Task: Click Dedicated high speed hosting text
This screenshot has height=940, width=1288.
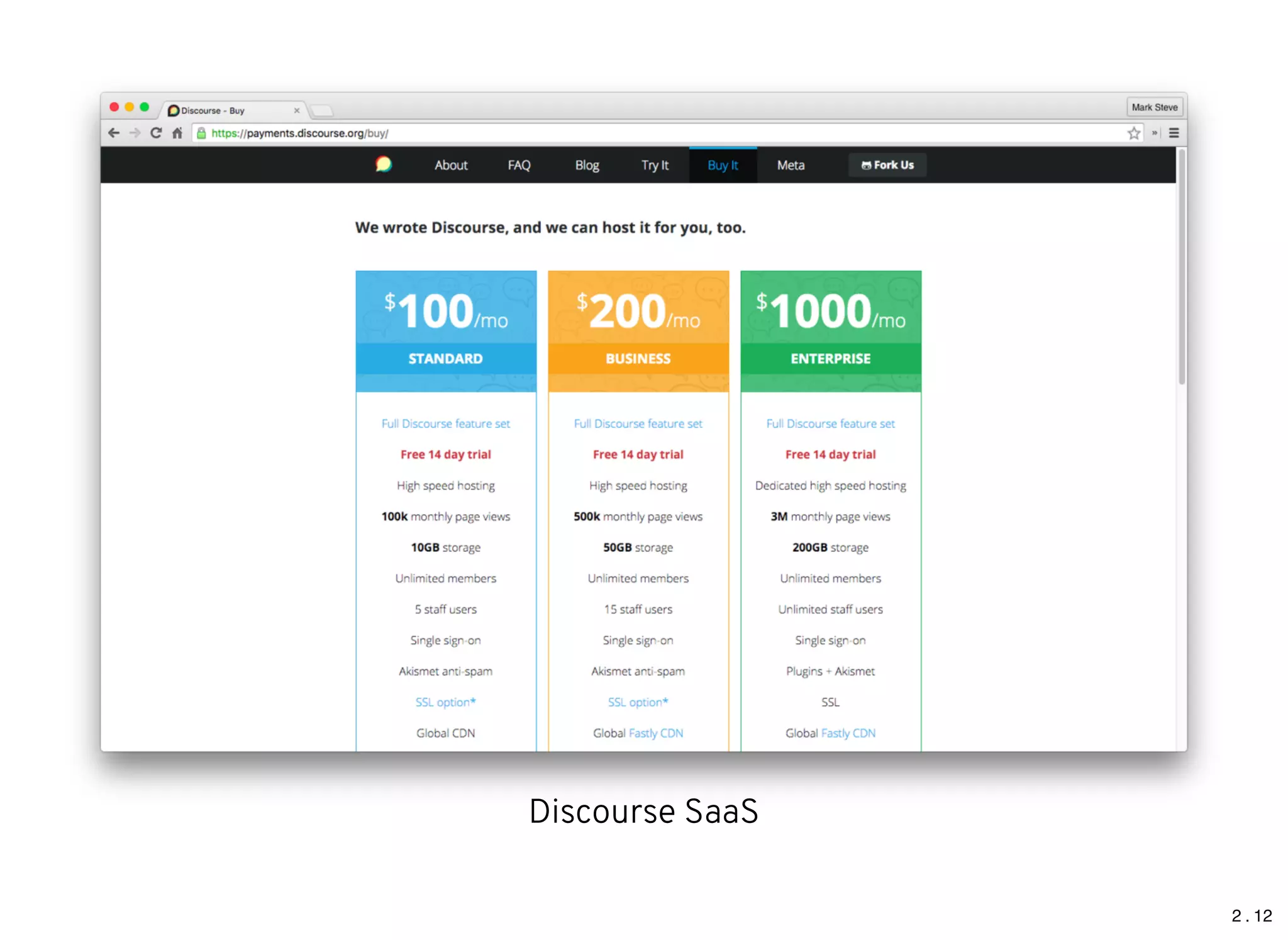Action: (x=830, y=486)
